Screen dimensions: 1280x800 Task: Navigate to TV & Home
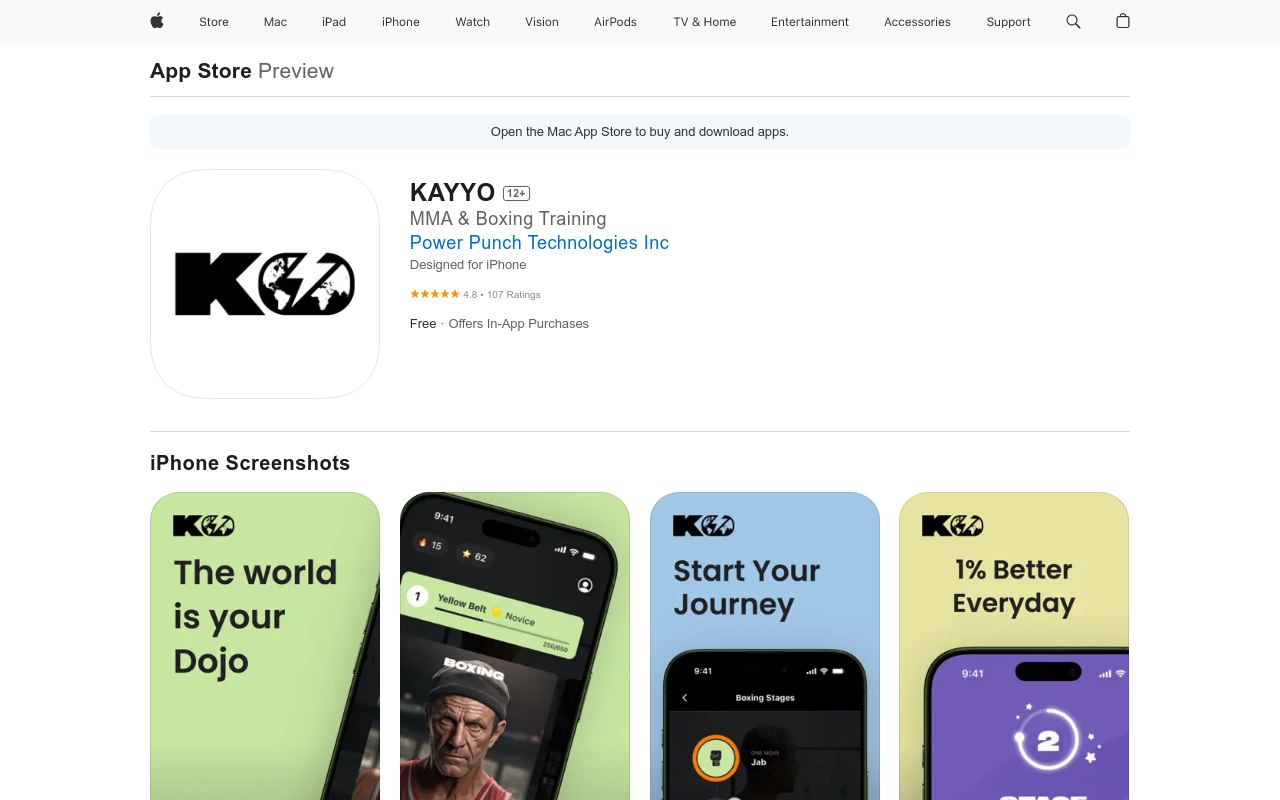[705, 22]
